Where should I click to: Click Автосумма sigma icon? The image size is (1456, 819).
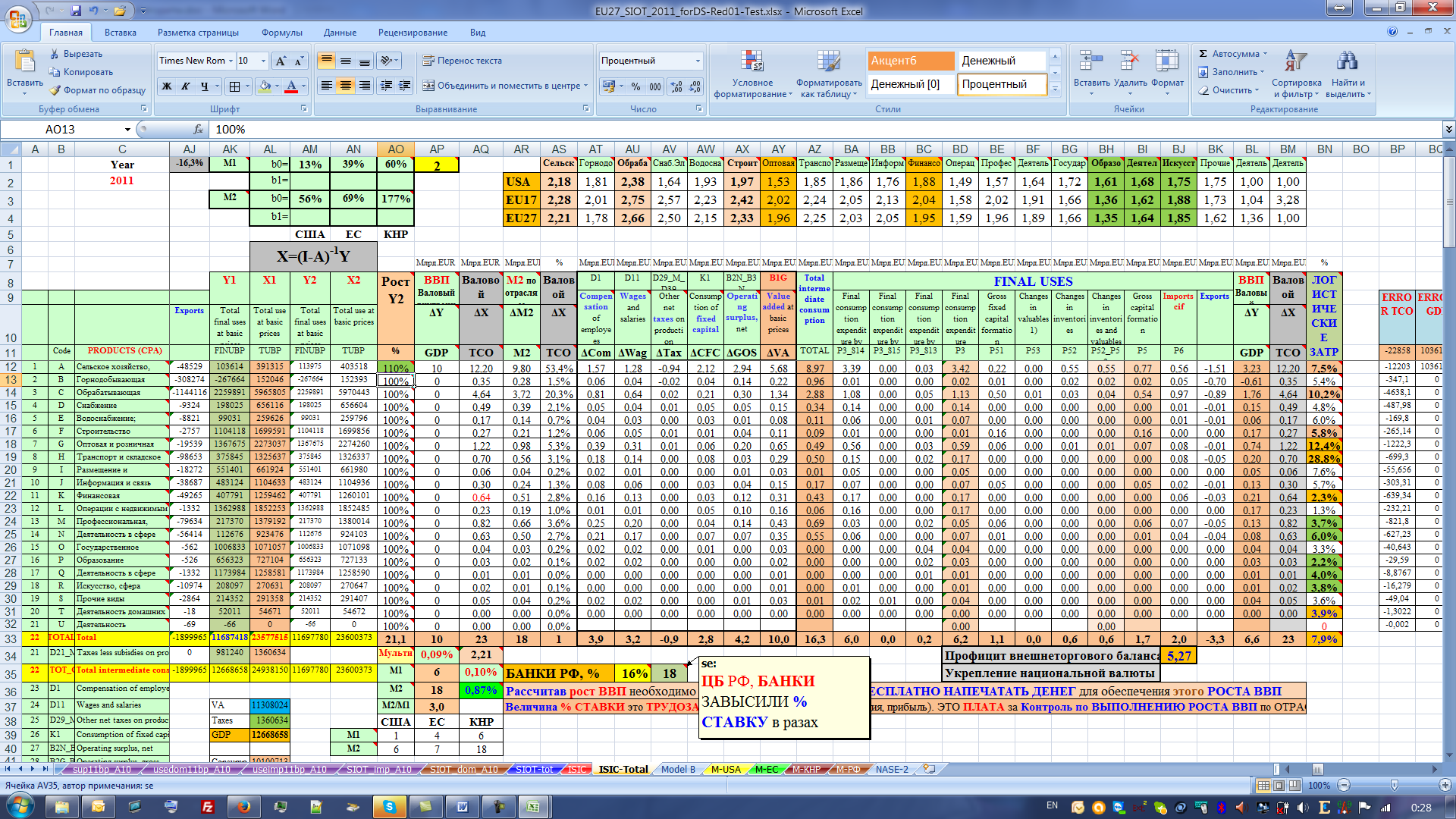(1203, 54)
